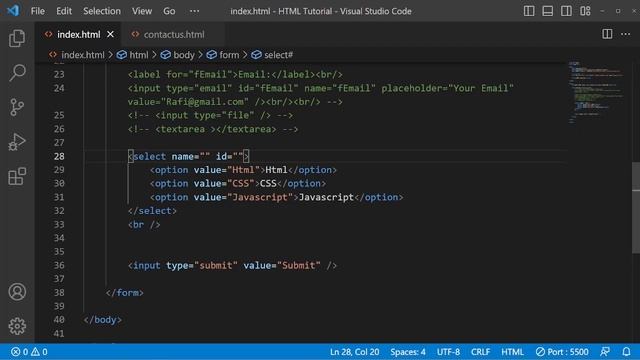Toggle Secondary Side Bar layout icon
This screenshot has width=640, height=360.
pyautogui.click(x=566, y=11)
